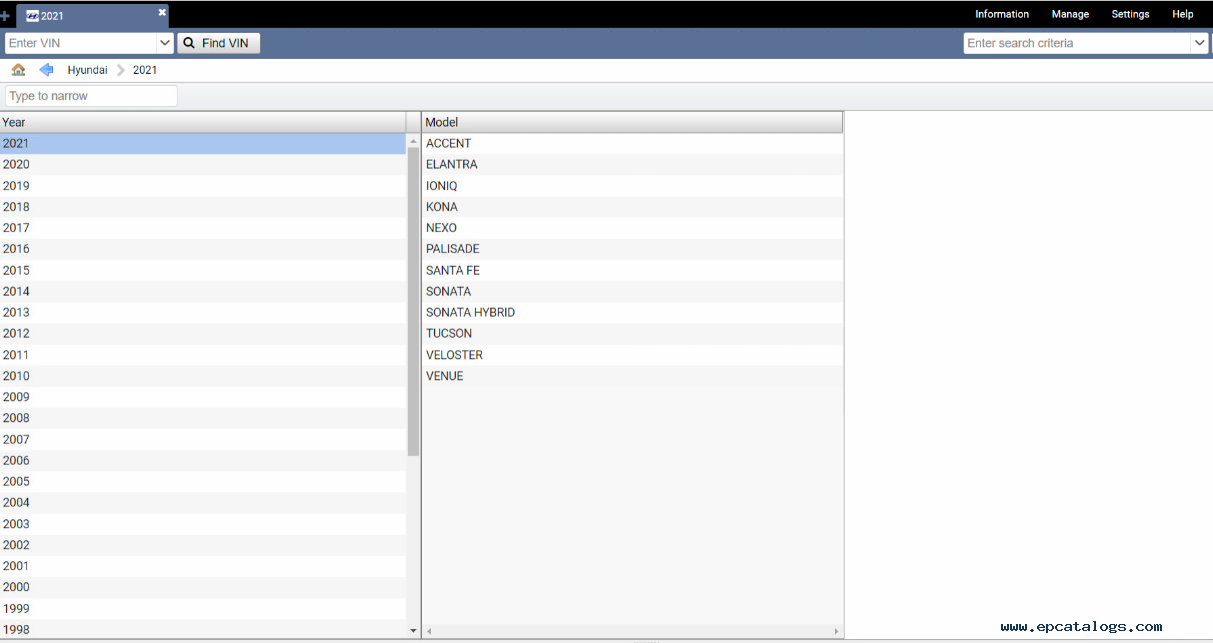Select year 2005
Image resolution: width=1213 pixels, height=643 pixels.
click(203, 481)
